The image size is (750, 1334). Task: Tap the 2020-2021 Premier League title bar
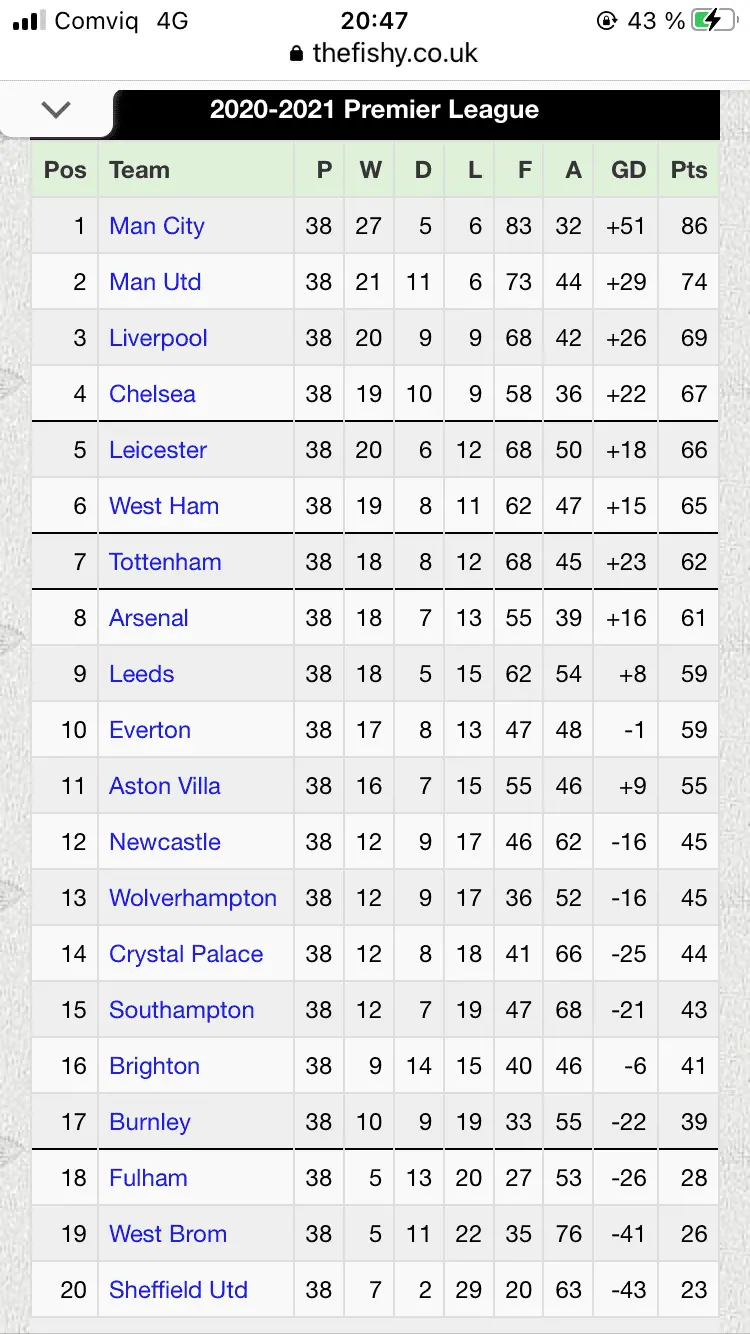[x=374, y=110]
